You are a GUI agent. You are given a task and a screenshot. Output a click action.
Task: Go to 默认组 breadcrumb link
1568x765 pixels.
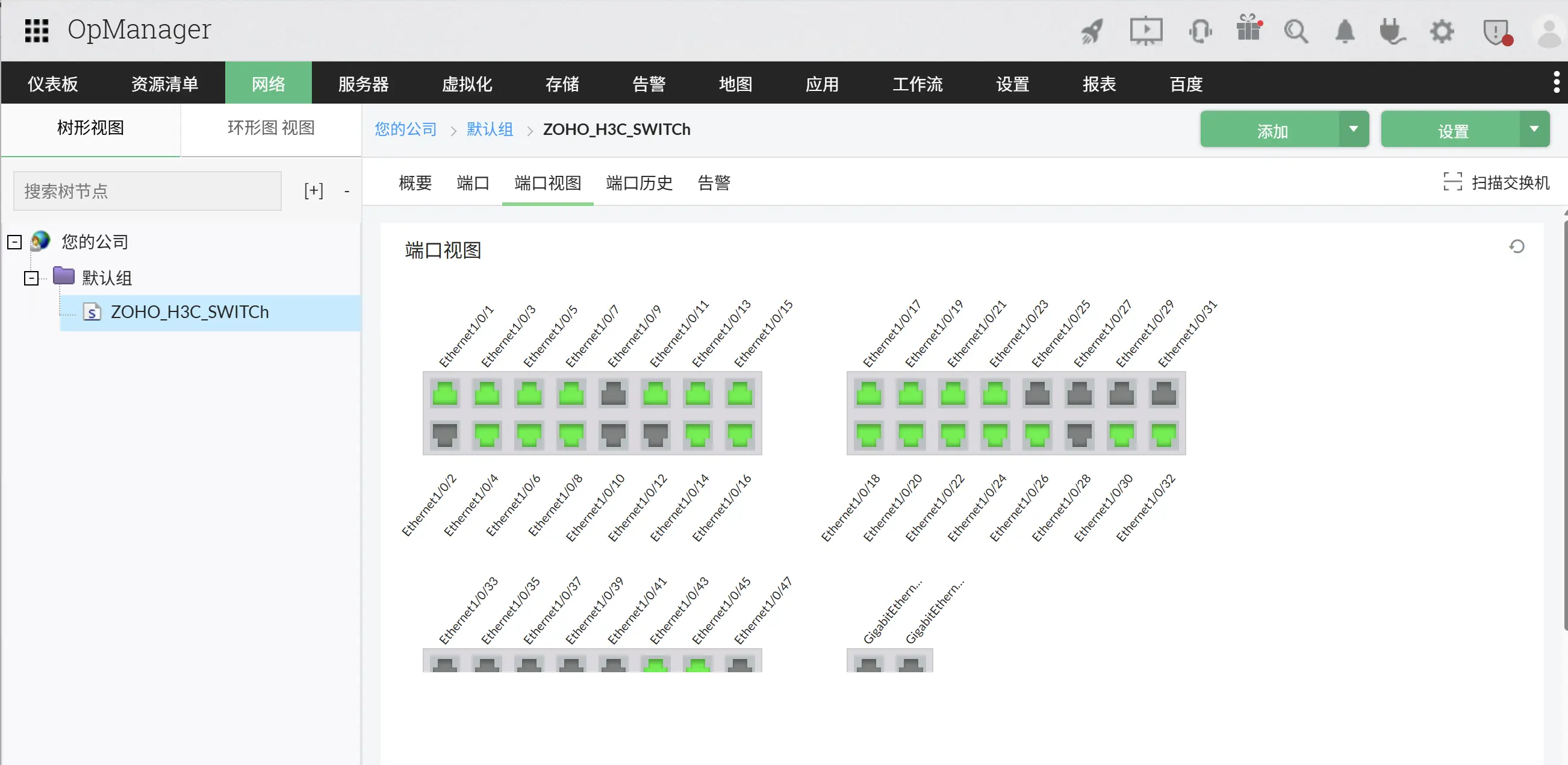tap(490, 129)
